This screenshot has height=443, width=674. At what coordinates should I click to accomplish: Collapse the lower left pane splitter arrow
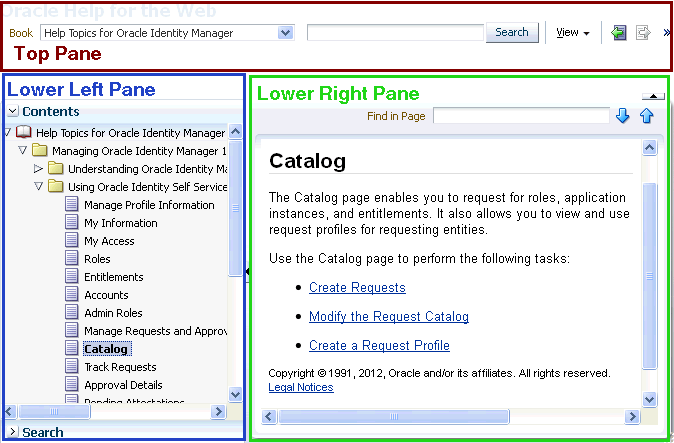[247, 271]
